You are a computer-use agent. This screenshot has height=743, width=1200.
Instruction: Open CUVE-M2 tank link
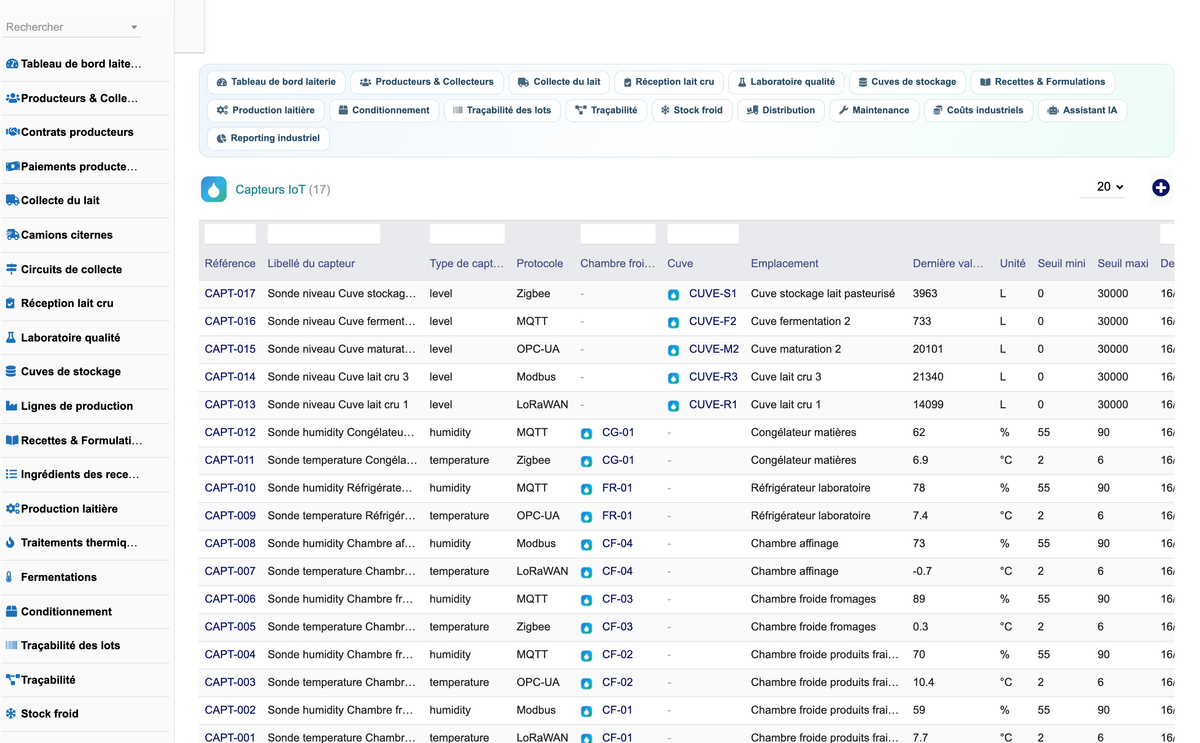[714, 350]
